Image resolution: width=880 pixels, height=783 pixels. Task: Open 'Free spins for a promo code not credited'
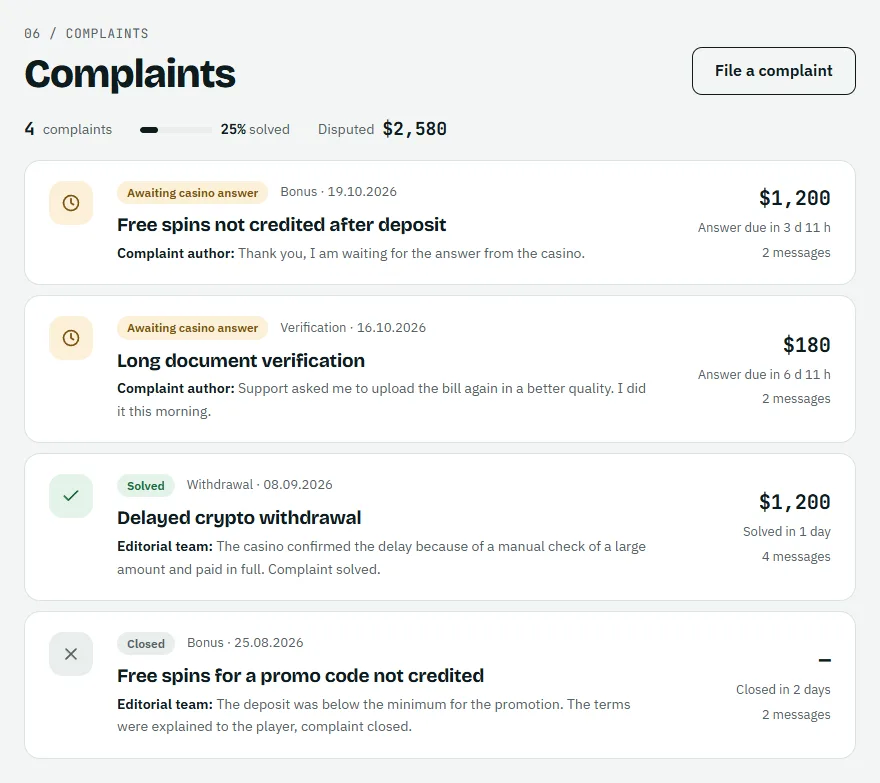coord(300,675)
